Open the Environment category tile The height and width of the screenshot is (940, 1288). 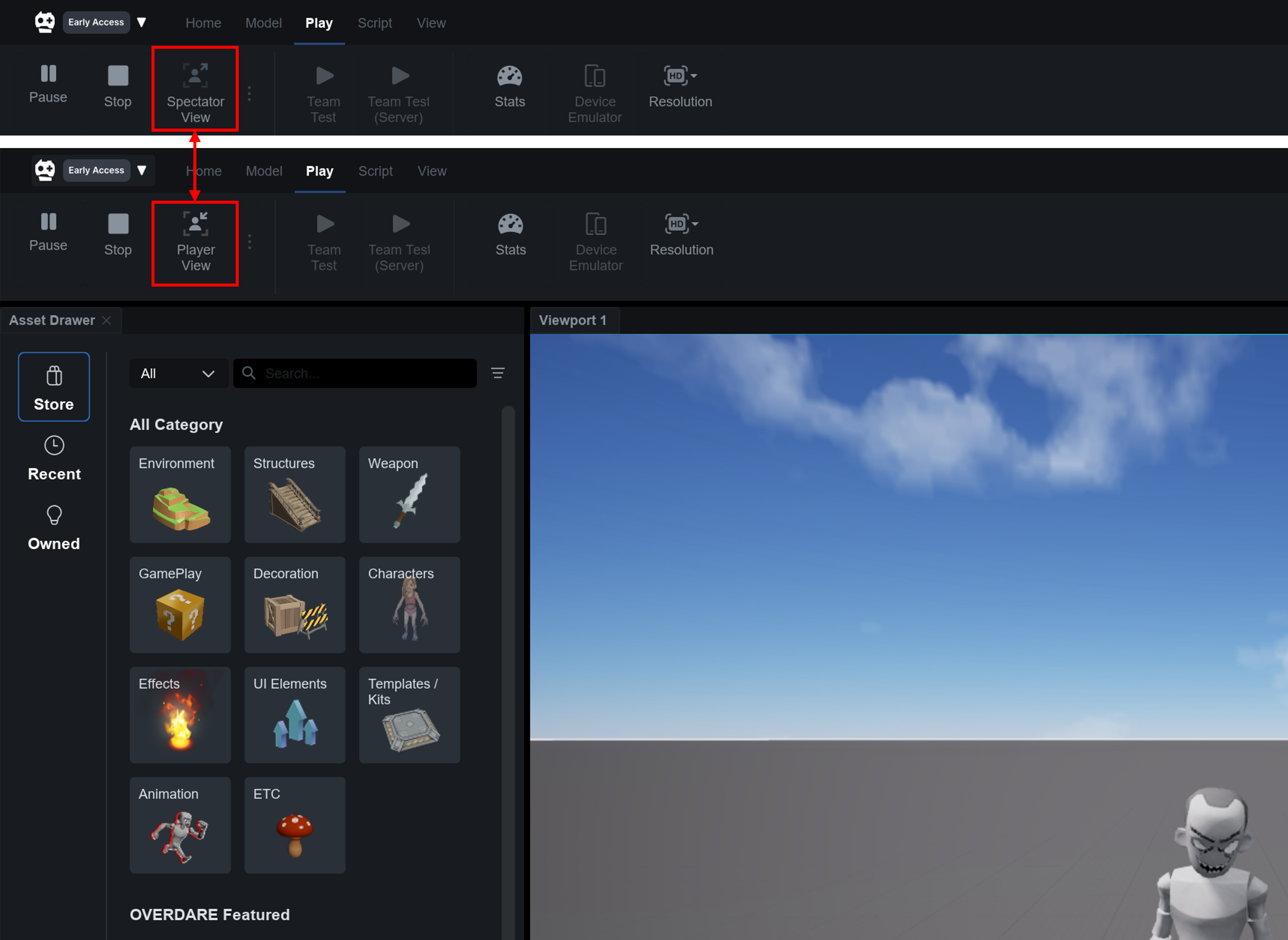(x=180, y=495)
